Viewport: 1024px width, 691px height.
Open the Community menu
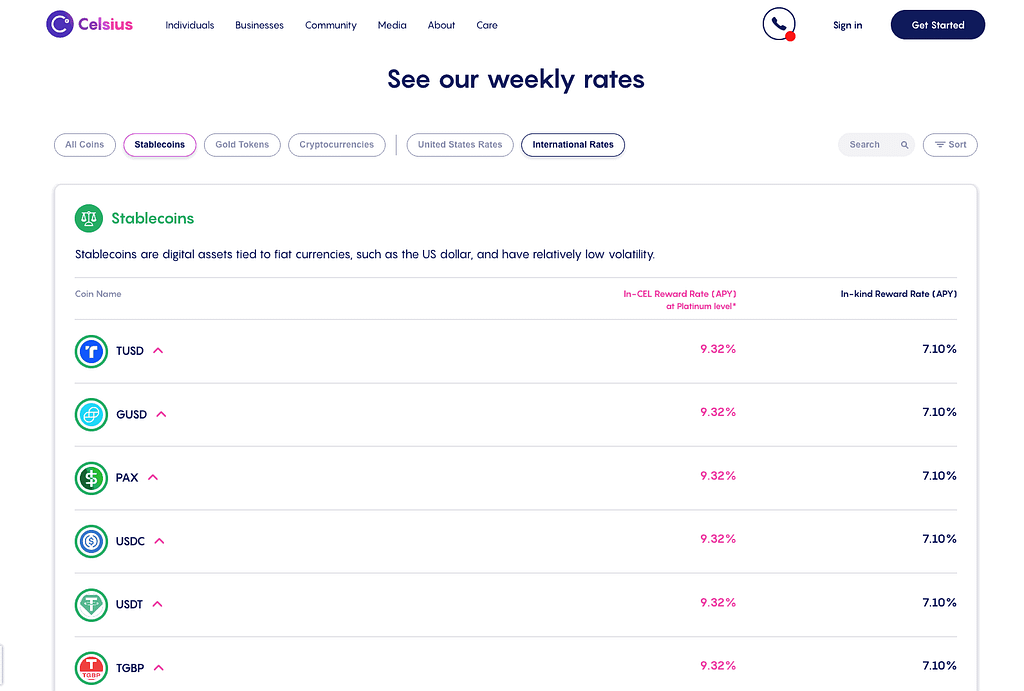point(330,25)
